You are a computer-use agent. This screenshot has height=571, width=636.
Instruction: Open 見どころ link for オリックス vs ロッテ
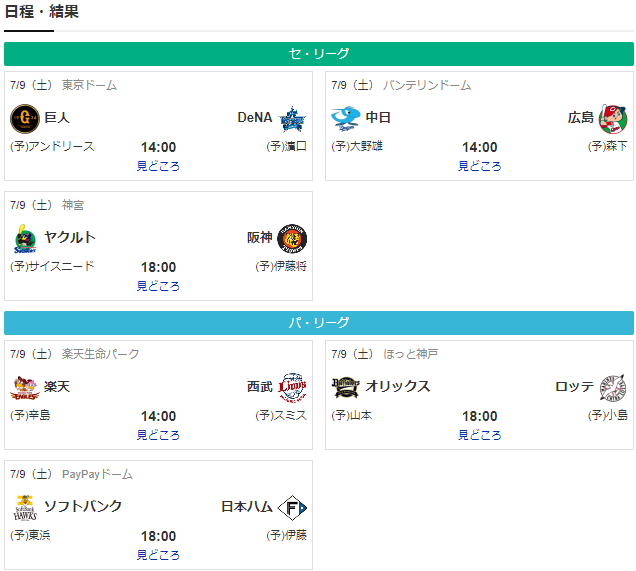coord(479,435)
